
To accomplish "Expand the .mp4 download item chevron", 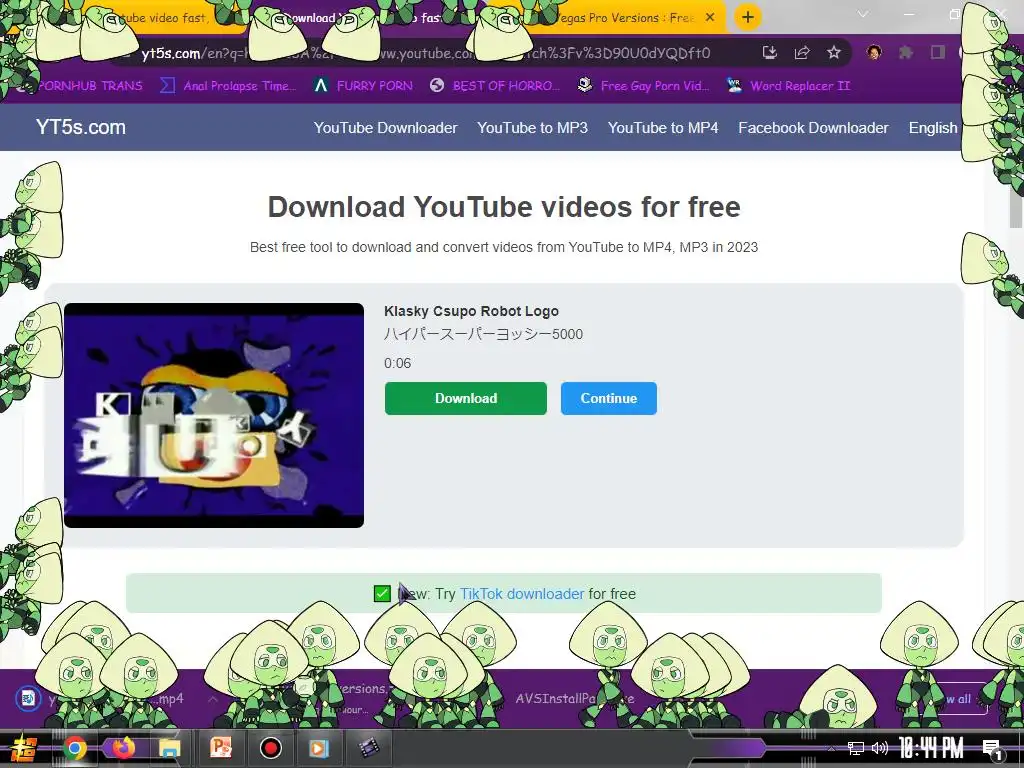I will pos(213,699).
